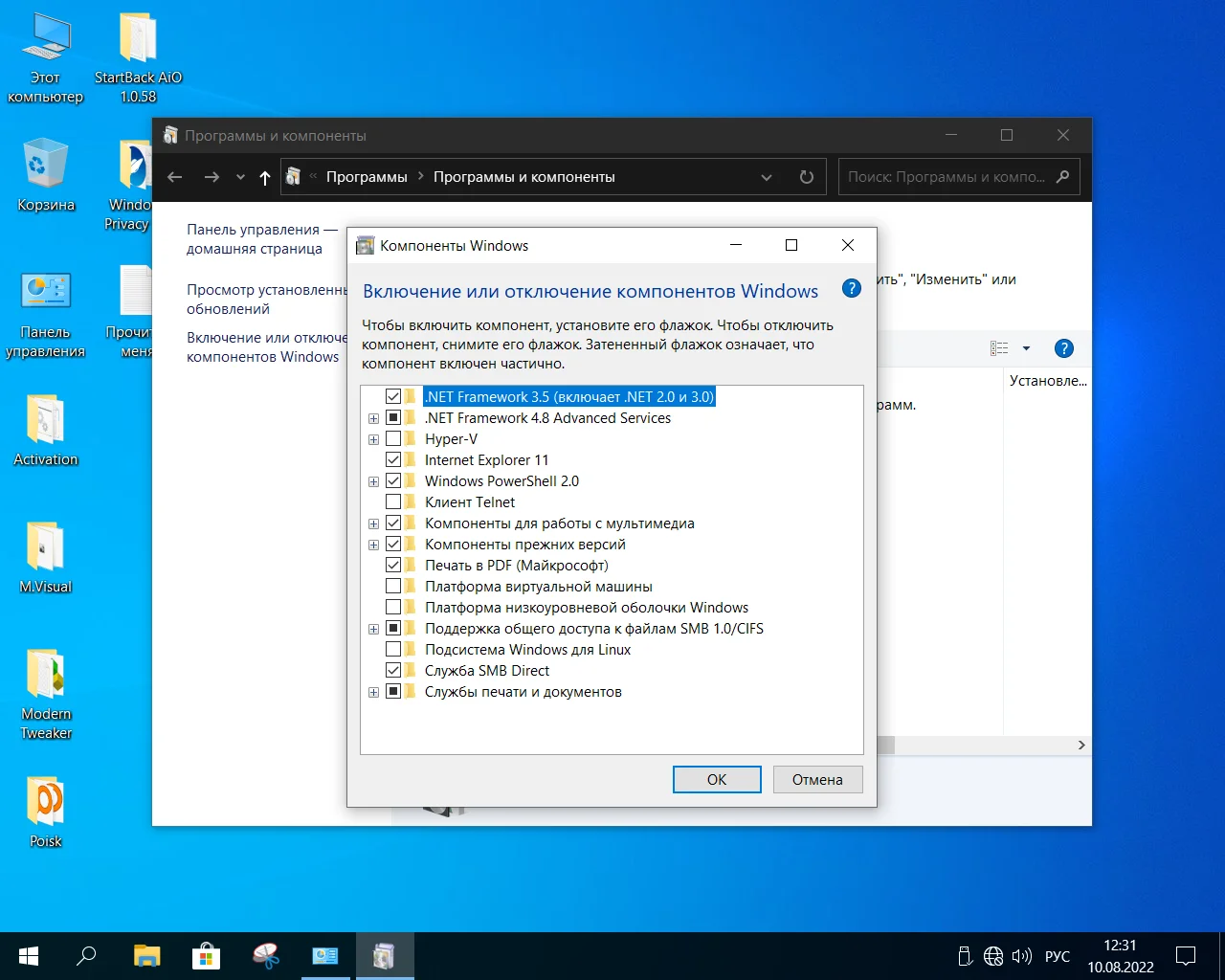
Task: Click the Отмена button
Action: point(817,780)
